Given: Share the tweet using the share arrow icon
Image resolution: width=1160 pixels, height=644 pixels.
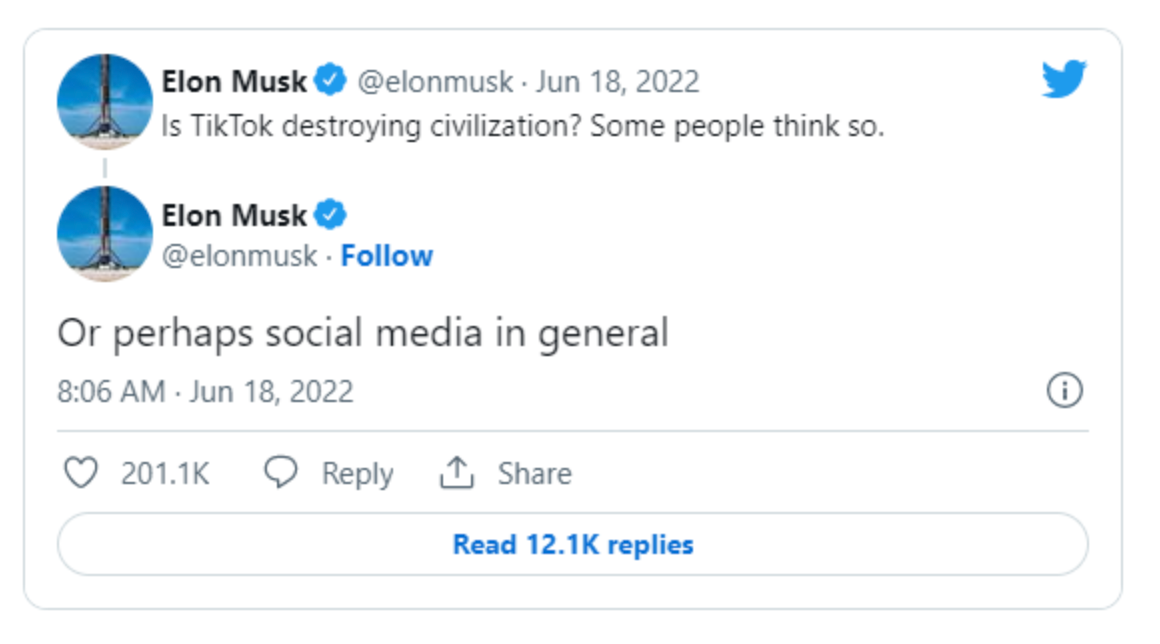Looking at the screenshot, I should tap(458, 470).
